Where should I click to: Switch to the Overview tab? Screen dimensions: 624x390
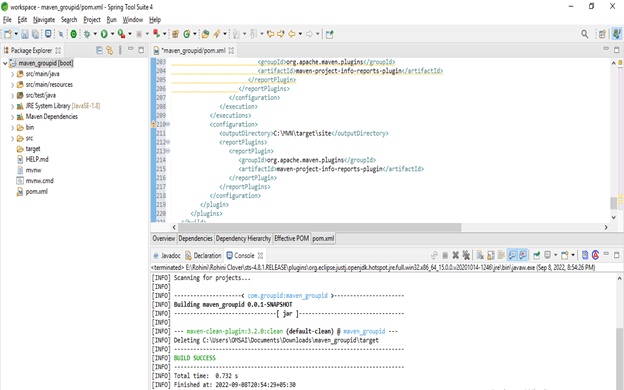click(164, 238)
